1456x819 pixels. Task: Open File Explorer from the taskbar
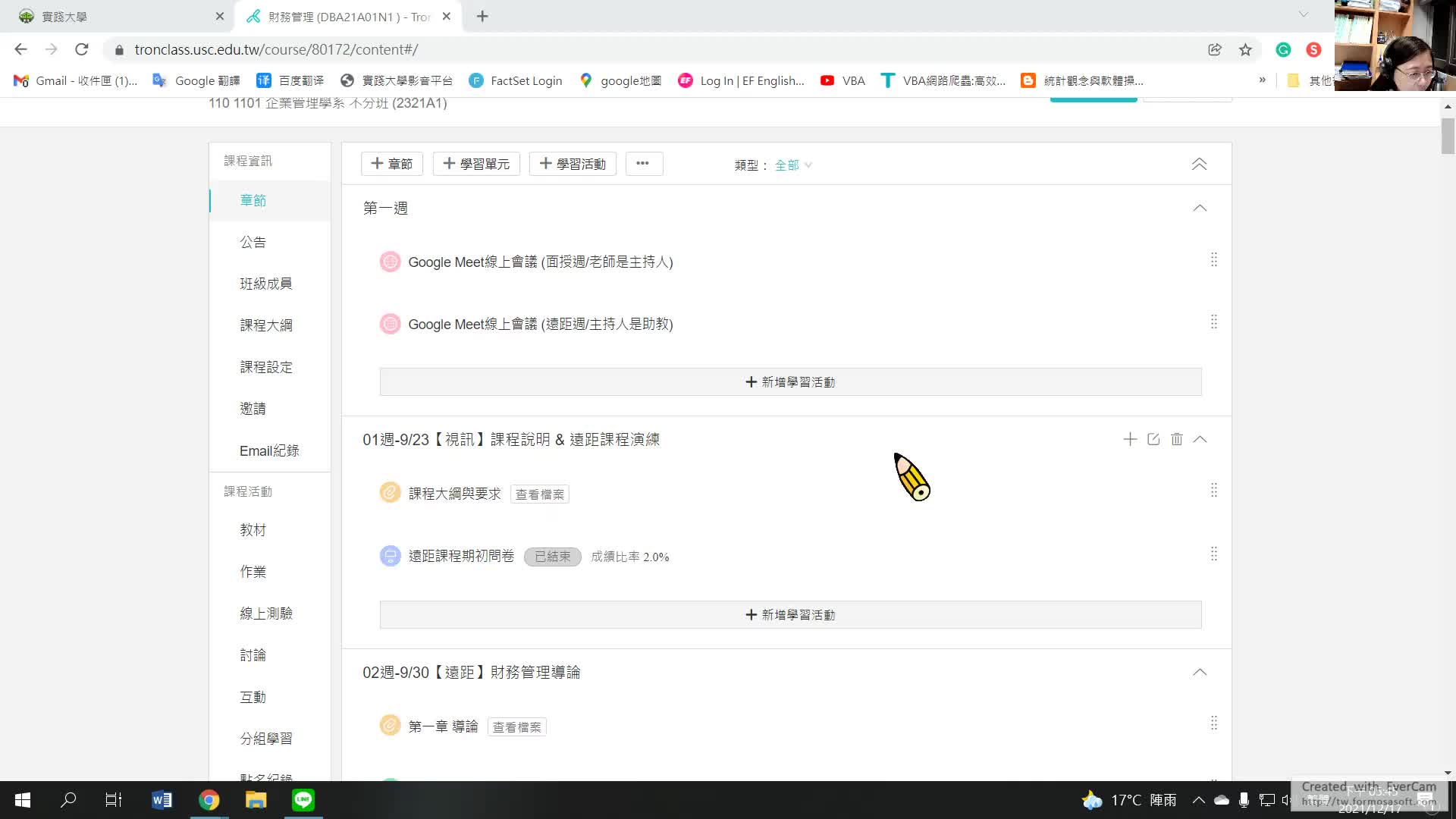256,800
